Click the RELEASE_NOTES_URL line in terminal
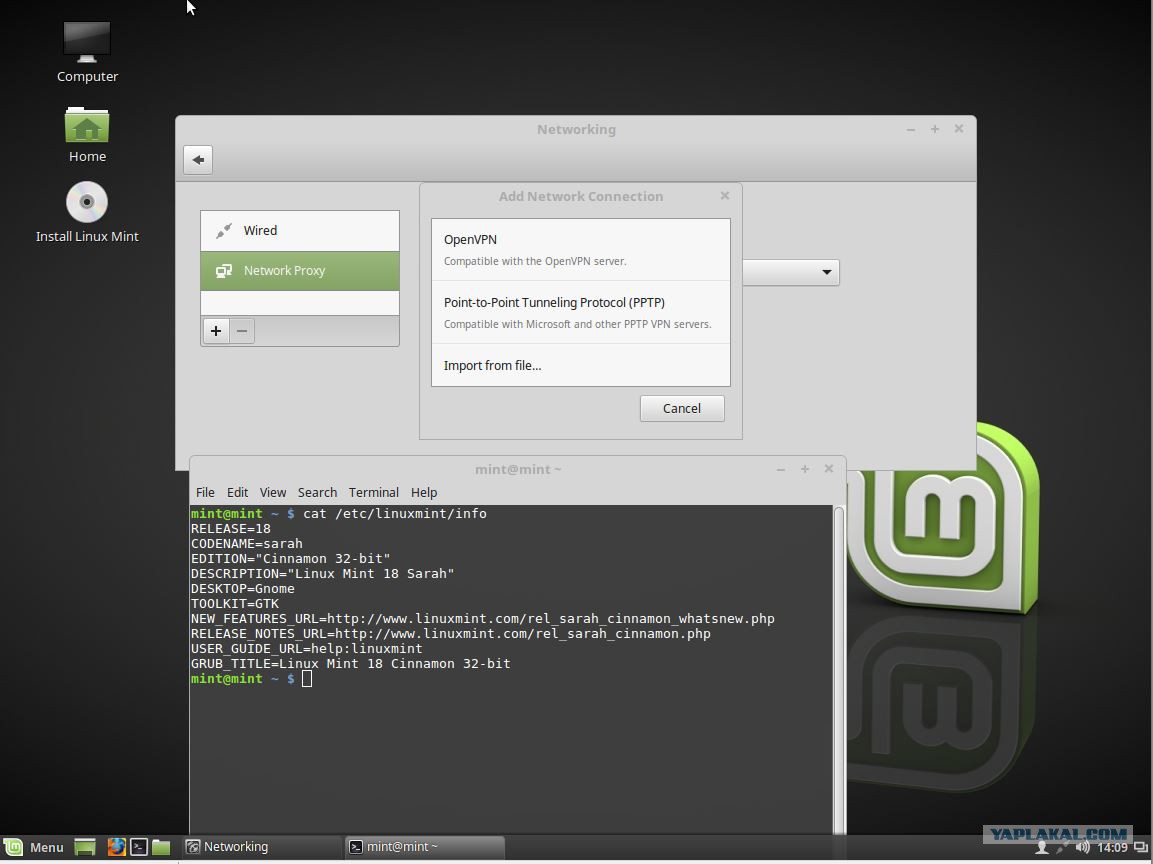This screenshot has width=1153, height=864. click(x=451, y=634)
